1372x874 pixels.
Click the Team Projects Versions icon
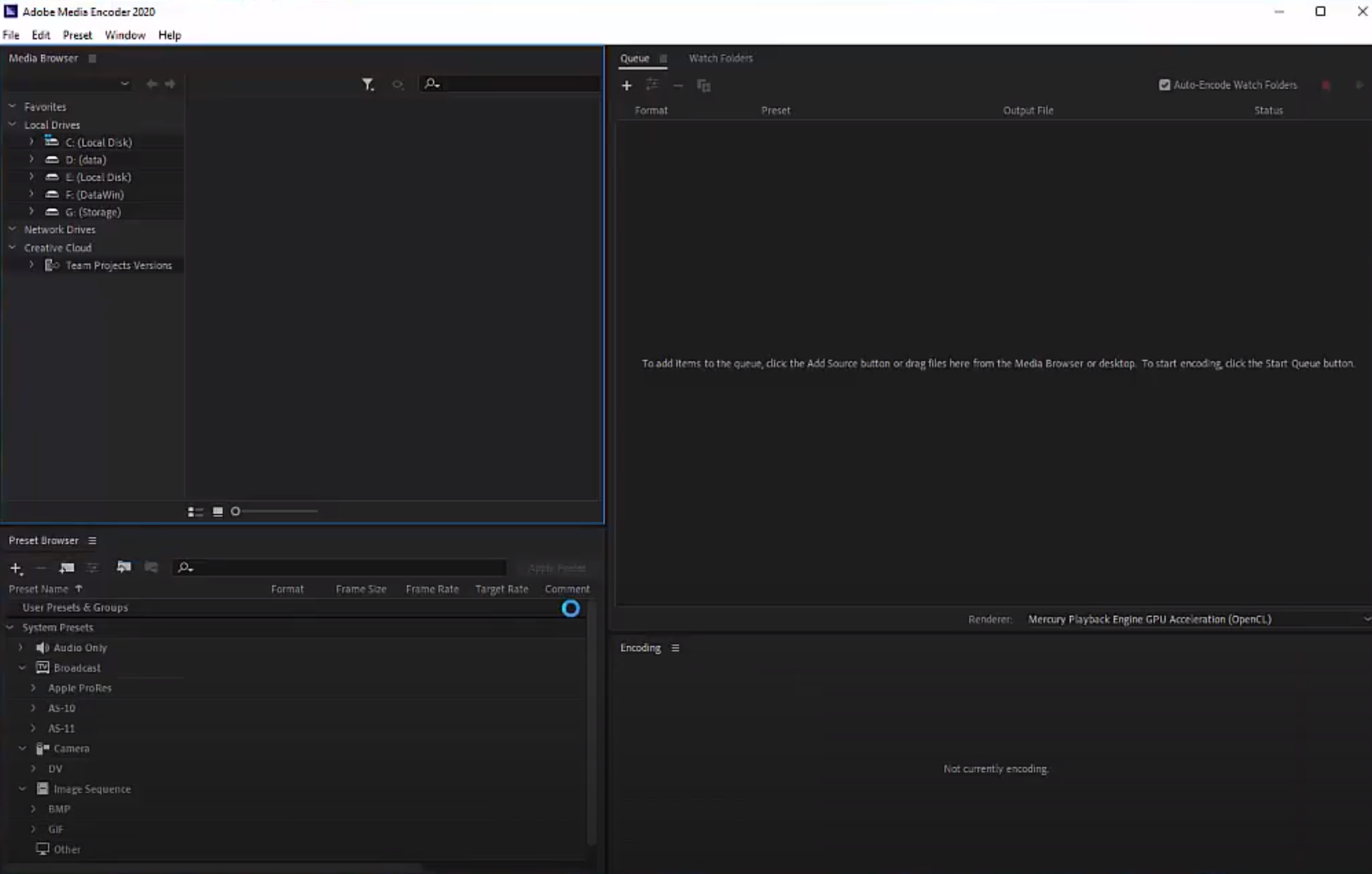[52, 266]
